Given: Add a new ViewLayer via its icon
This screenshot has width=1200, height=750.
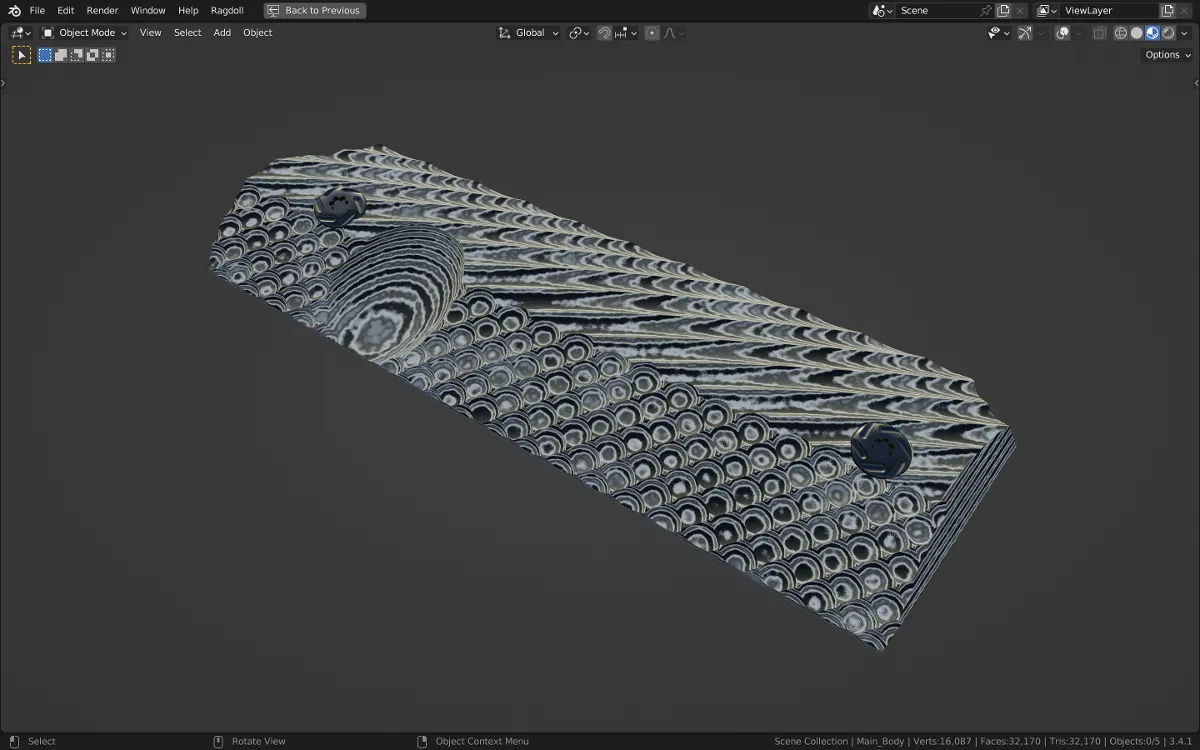Looking at the screenshot, I should click(1167, 10).
